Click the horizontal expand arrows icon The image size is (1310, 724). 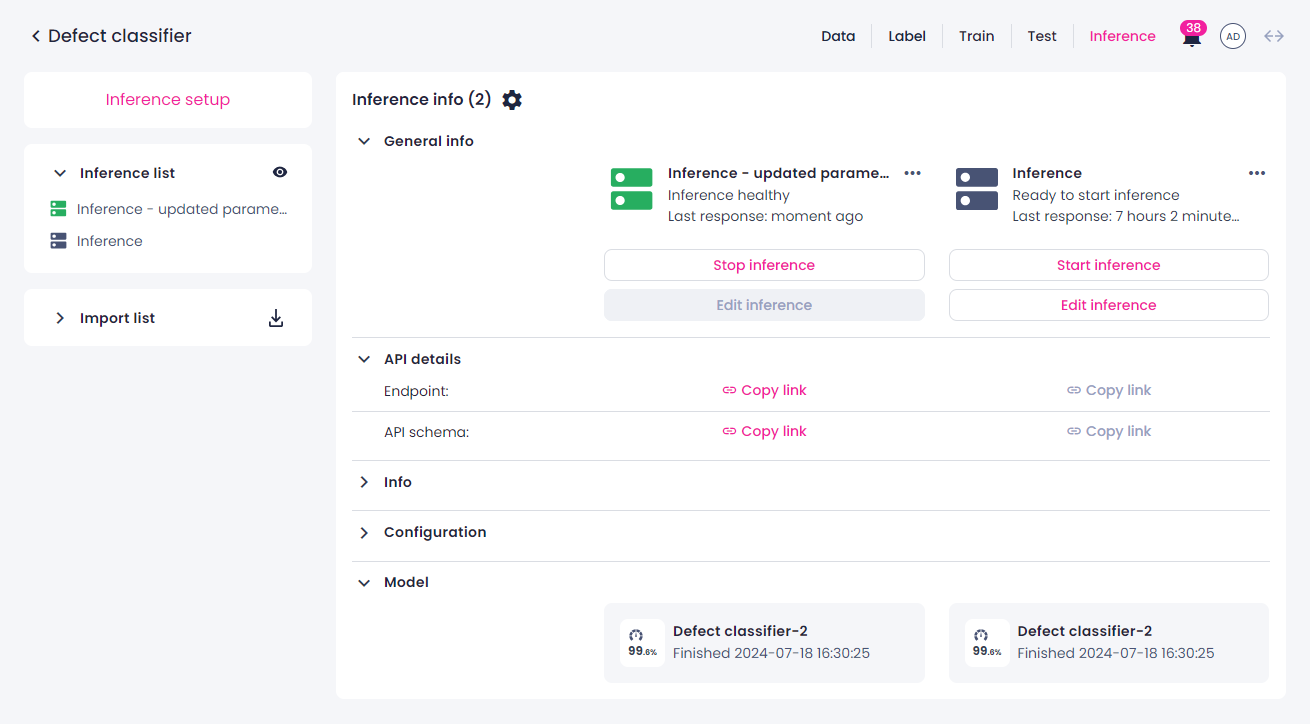(1274, 36)
